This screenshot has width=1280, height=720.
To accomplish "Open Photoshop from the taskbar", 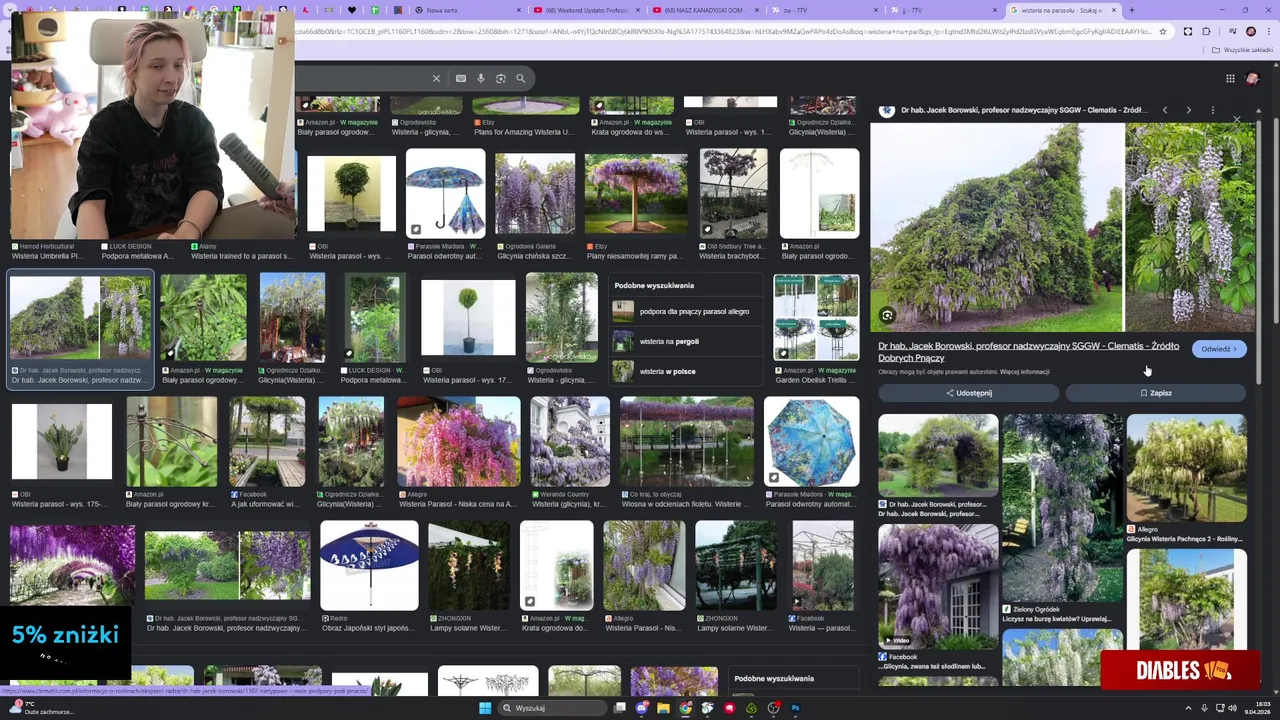I will point(795,708).
